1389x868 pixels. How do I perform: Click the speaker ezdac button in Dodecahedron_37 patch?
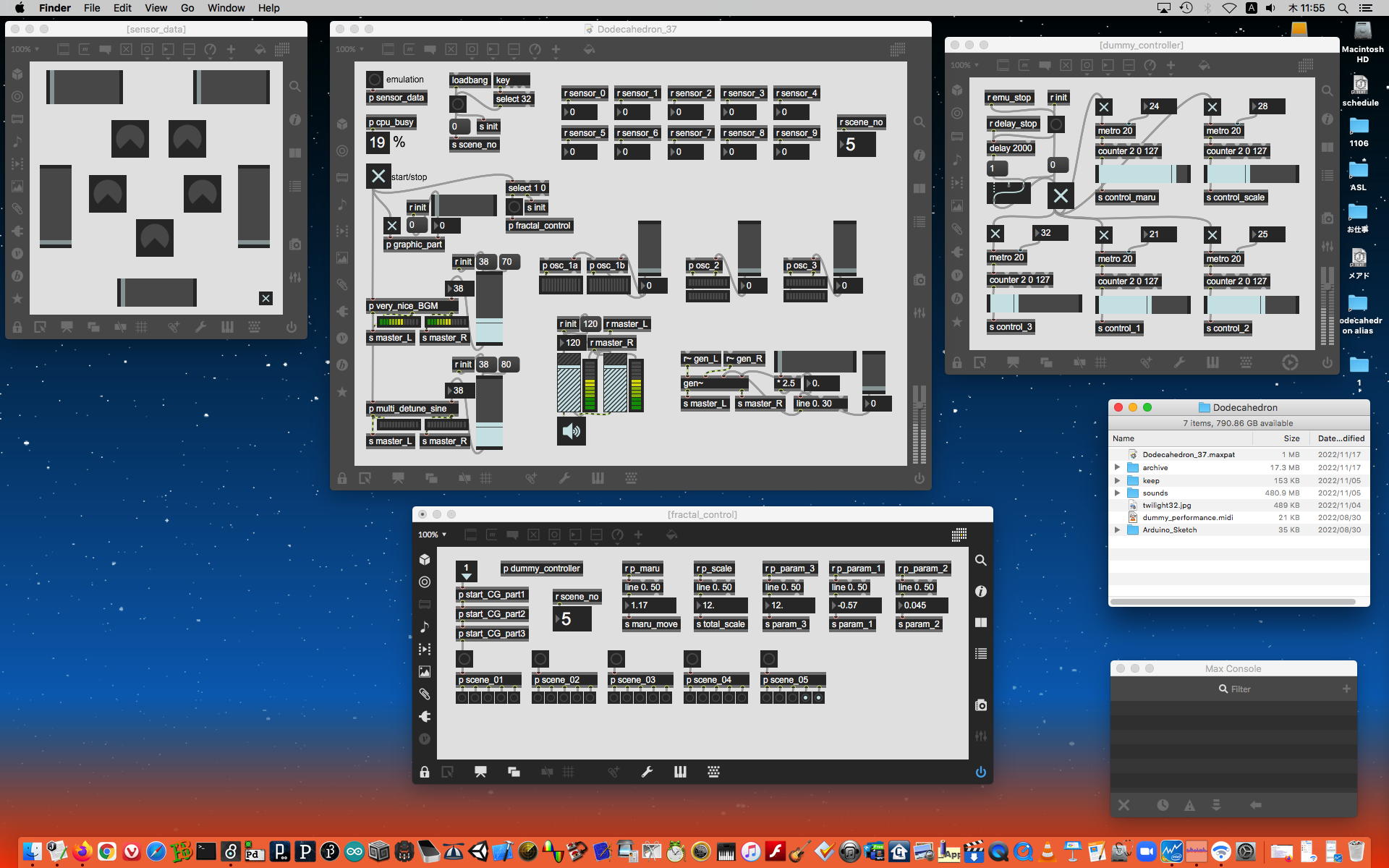571,431
